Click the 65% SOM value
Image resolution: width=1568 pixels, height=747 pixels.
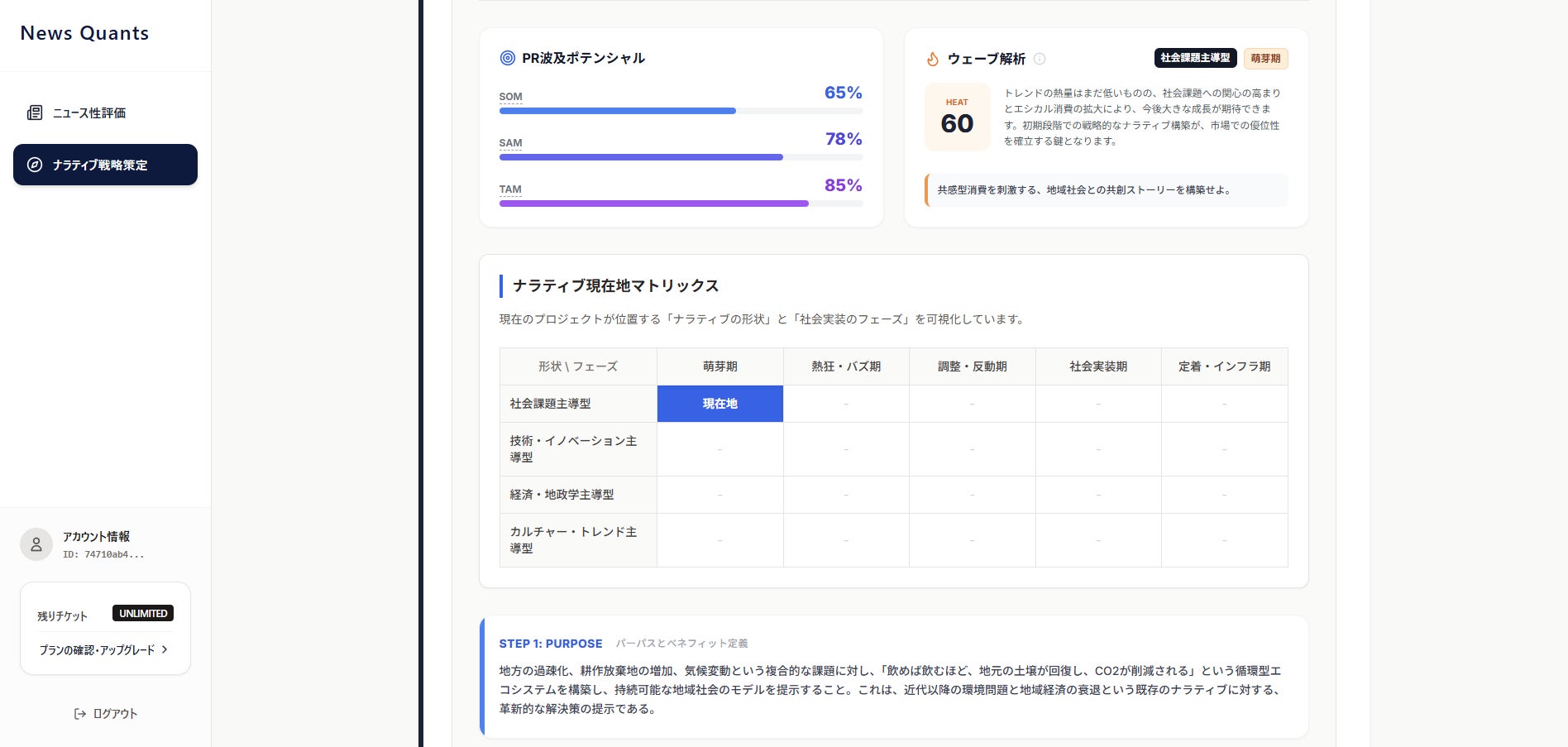click(x=844, y=93)
